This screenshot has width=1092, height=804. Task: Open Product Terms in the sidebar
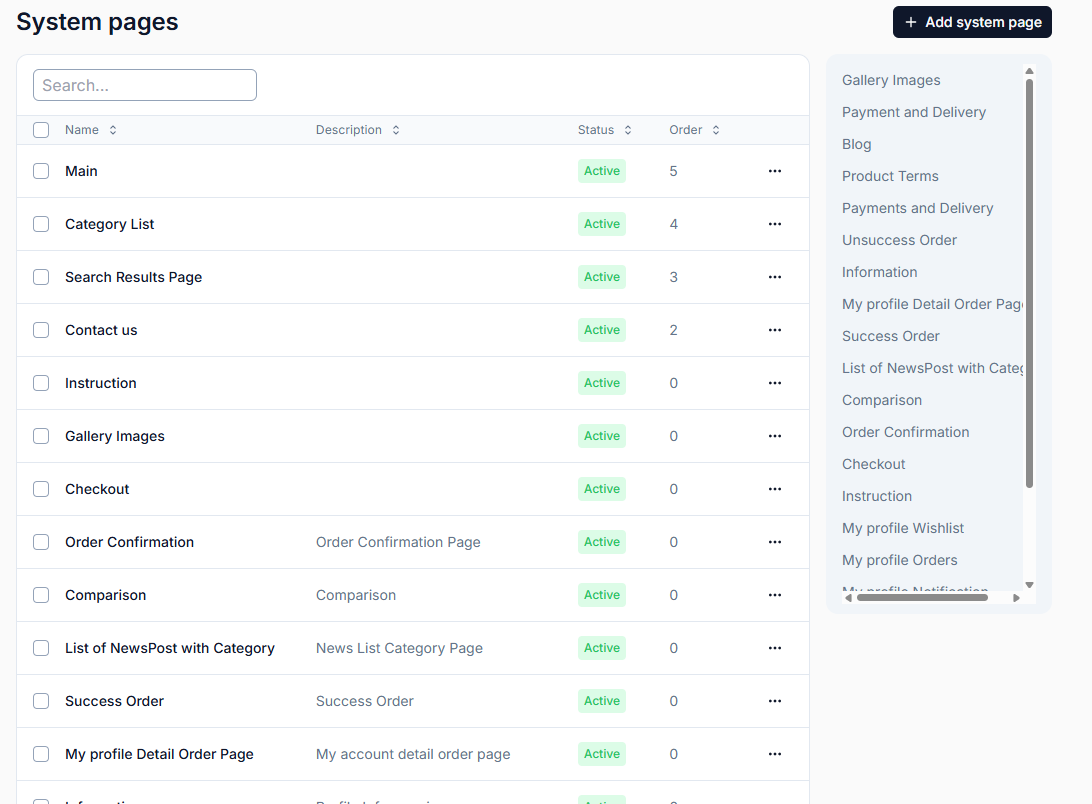pyautogui.click(x=890, y=176)
